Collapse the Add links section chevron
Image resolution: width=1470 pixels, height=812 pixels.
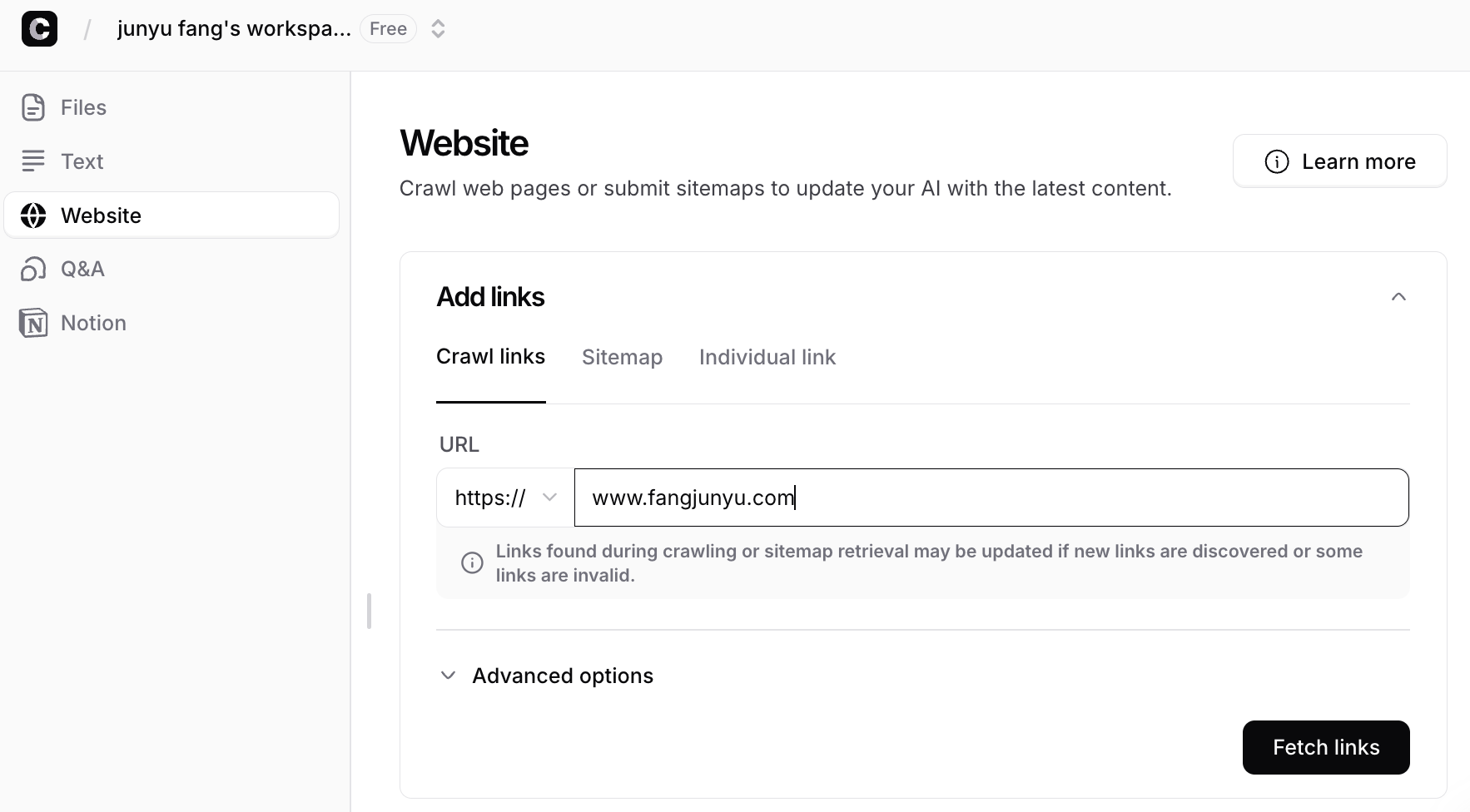click(1398, 297)
